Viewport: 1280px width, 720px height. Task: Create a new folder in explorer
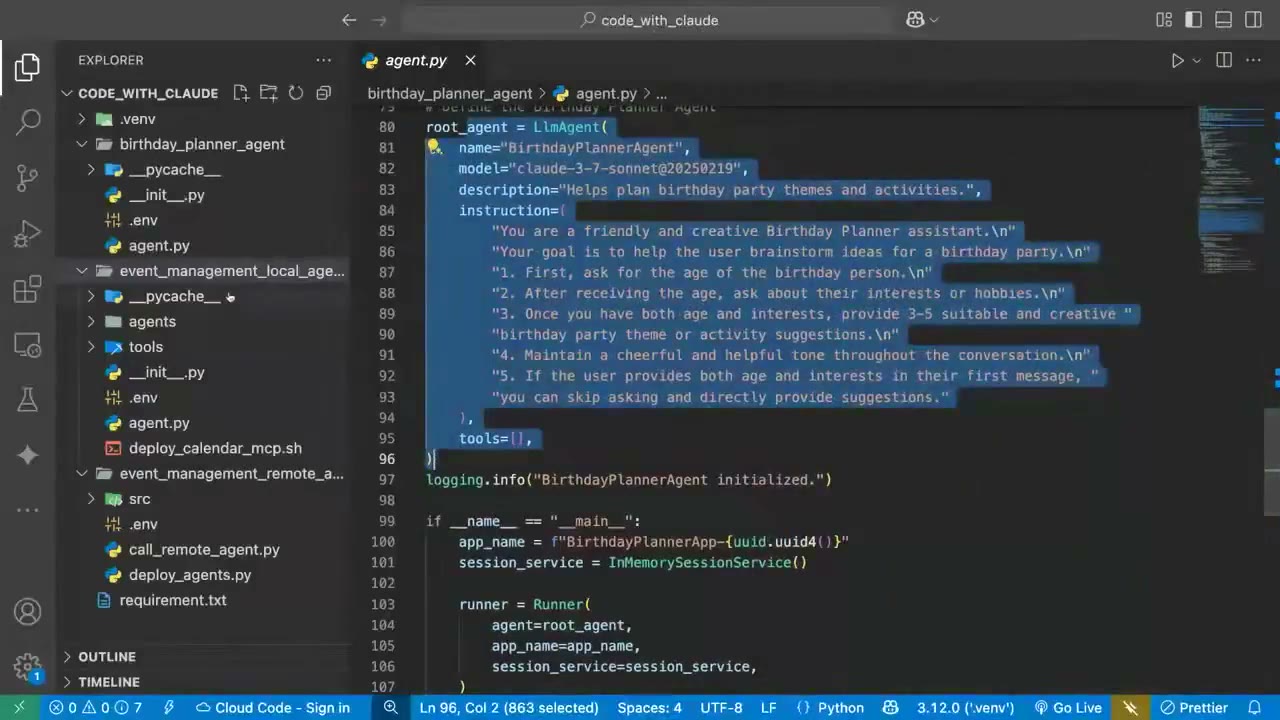[268, 93]
